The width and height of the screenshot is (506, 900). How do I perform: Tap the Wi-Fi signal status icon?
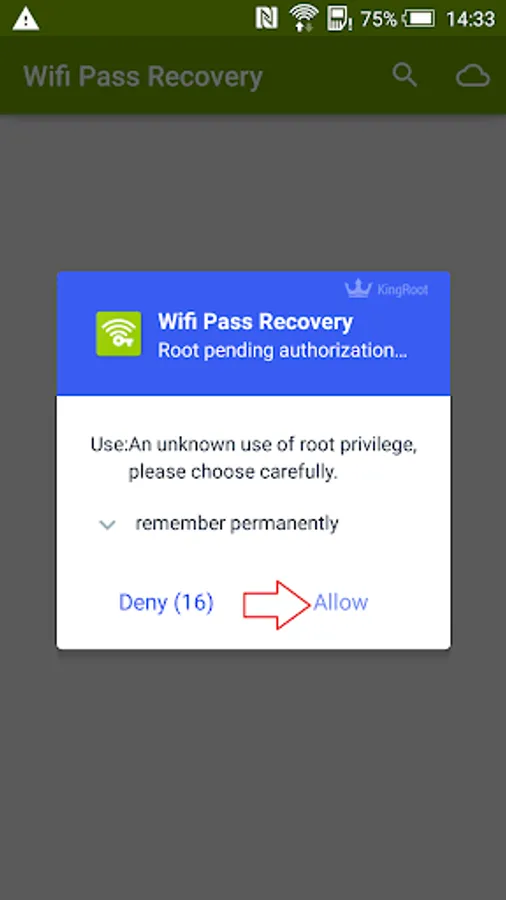pos(304,18)
